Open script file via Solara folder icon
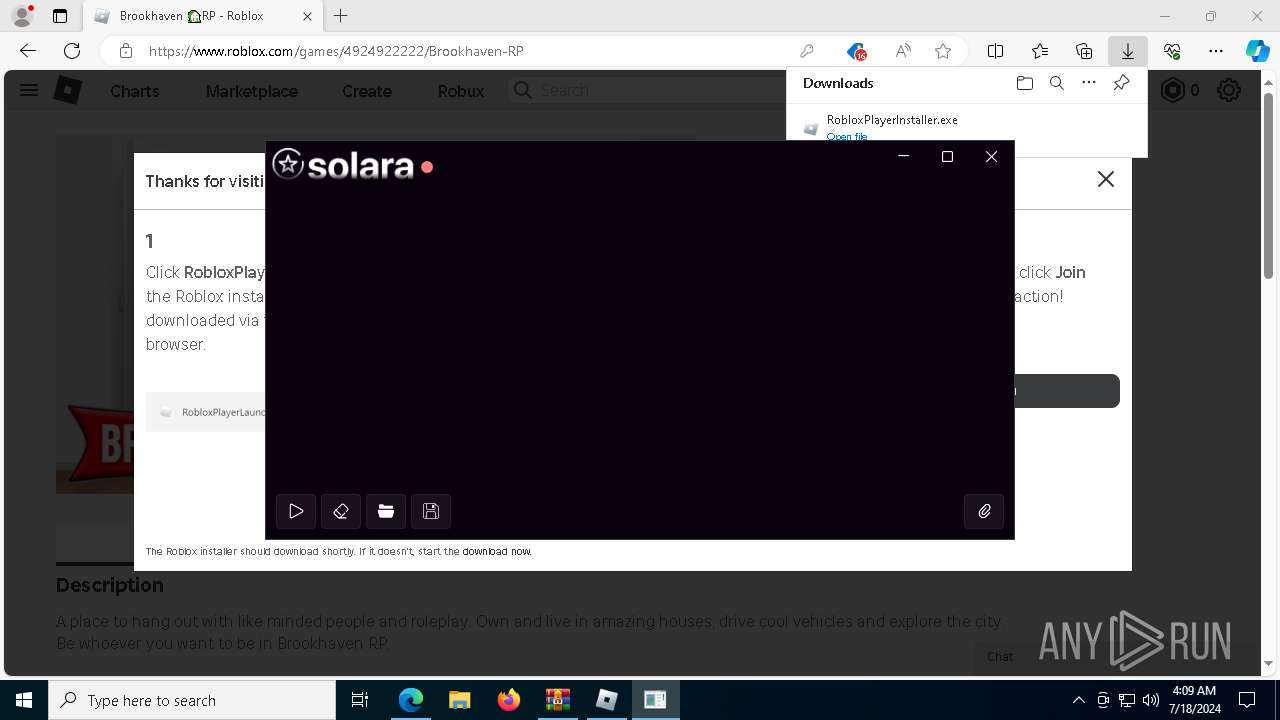Screen dimensions: 1280x720 pyautogui.click(x=386, y=511)
